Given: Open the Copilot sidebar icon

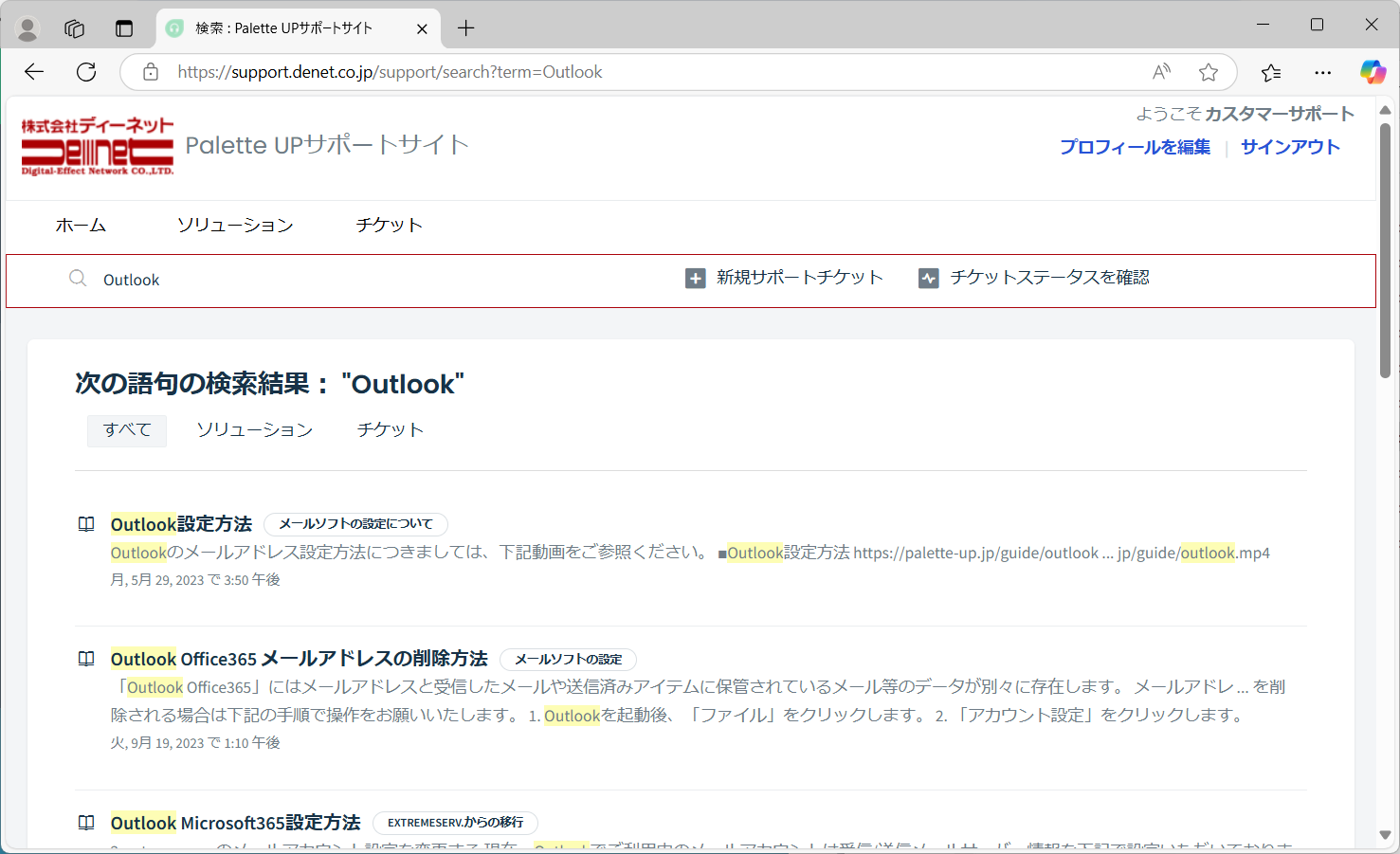Looking at the screenshot, I should [1373, 72].
